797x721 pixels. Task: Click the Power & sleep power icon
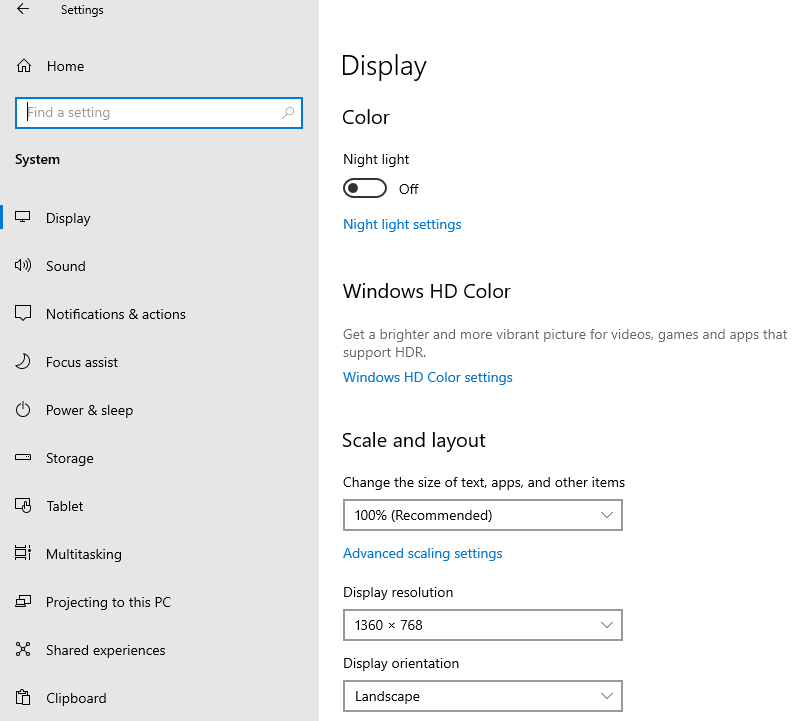coord(23,410)
